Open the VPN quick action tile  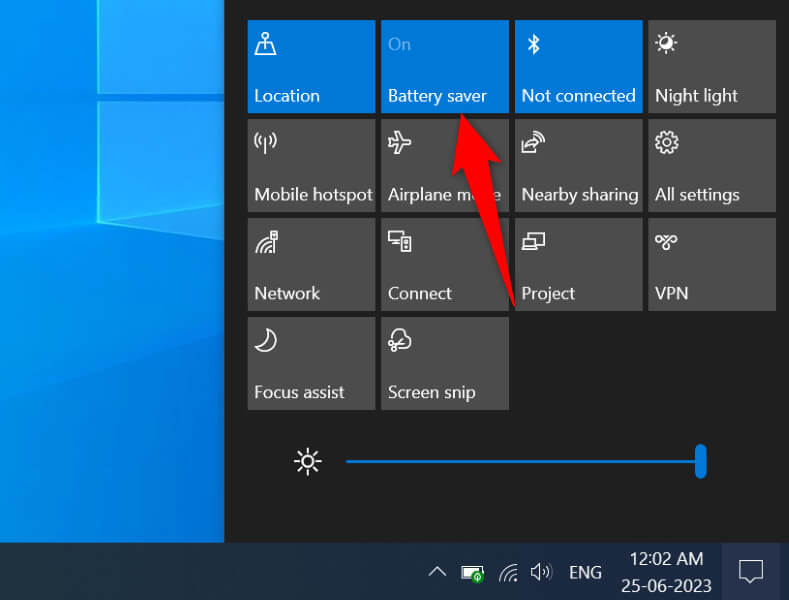point(711,264)
